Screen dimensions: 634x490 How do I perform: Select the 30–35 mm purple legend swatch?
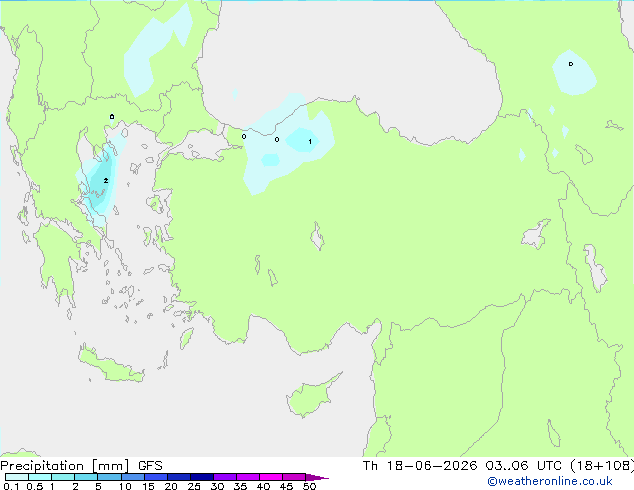coord(224,477)
